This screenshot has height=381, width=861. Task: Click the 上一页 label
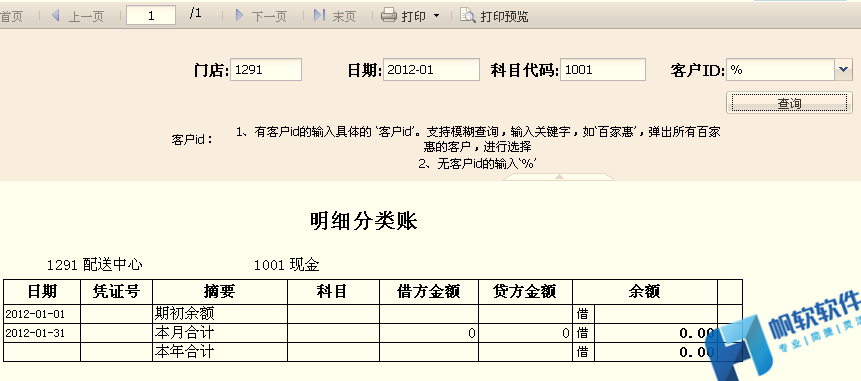pyautogui.click(x=86, y=16)
